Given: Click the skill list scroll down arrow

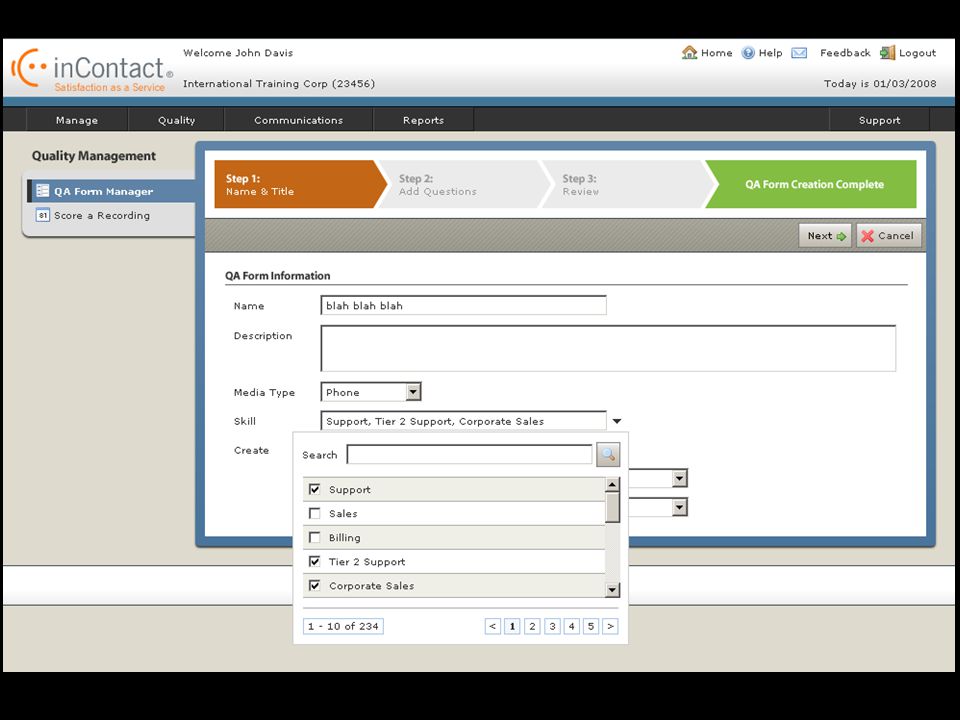Looking at the screenshot, I should [x=612, y=590].
